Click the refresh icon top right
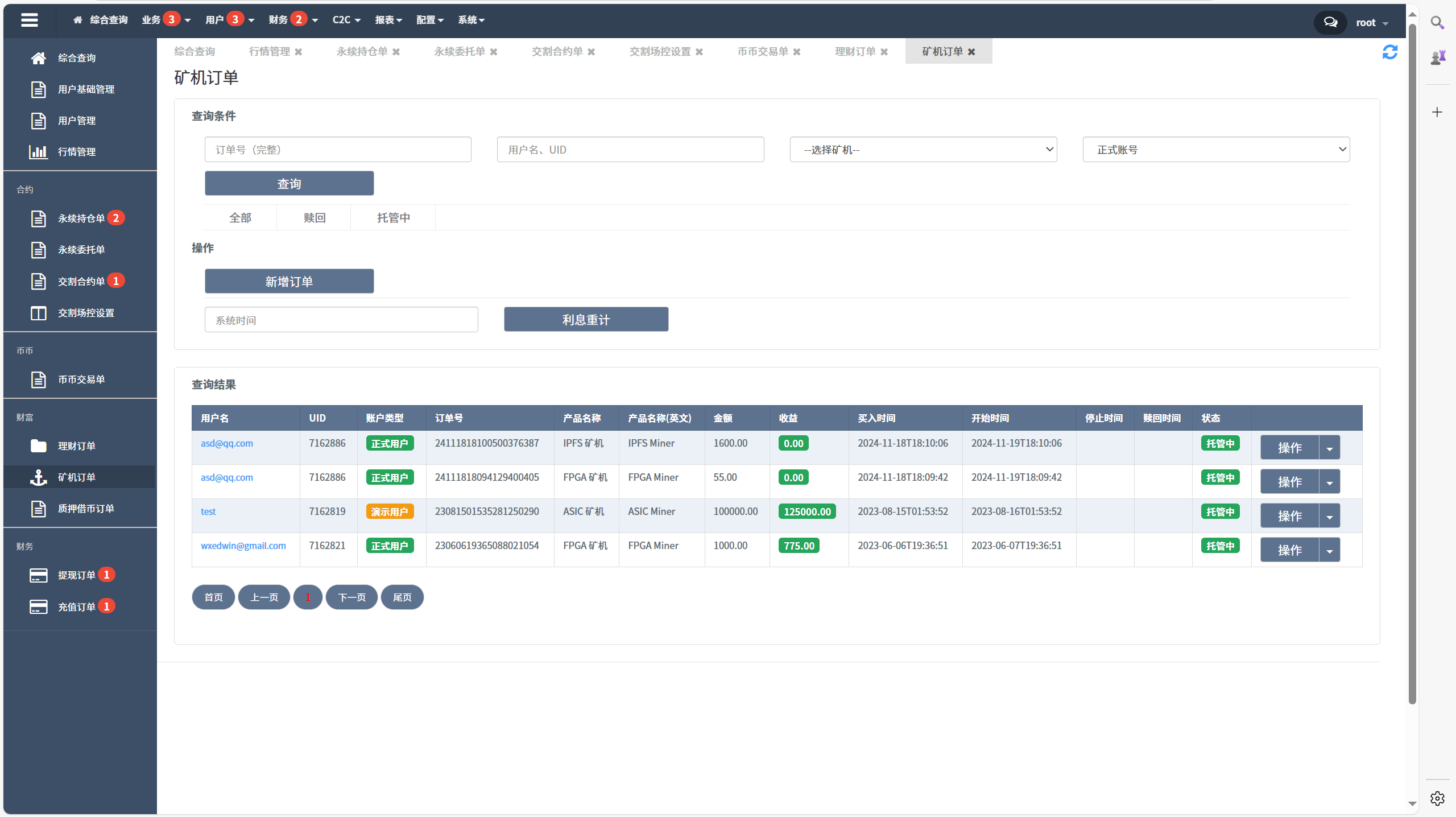 [1390, 52]
